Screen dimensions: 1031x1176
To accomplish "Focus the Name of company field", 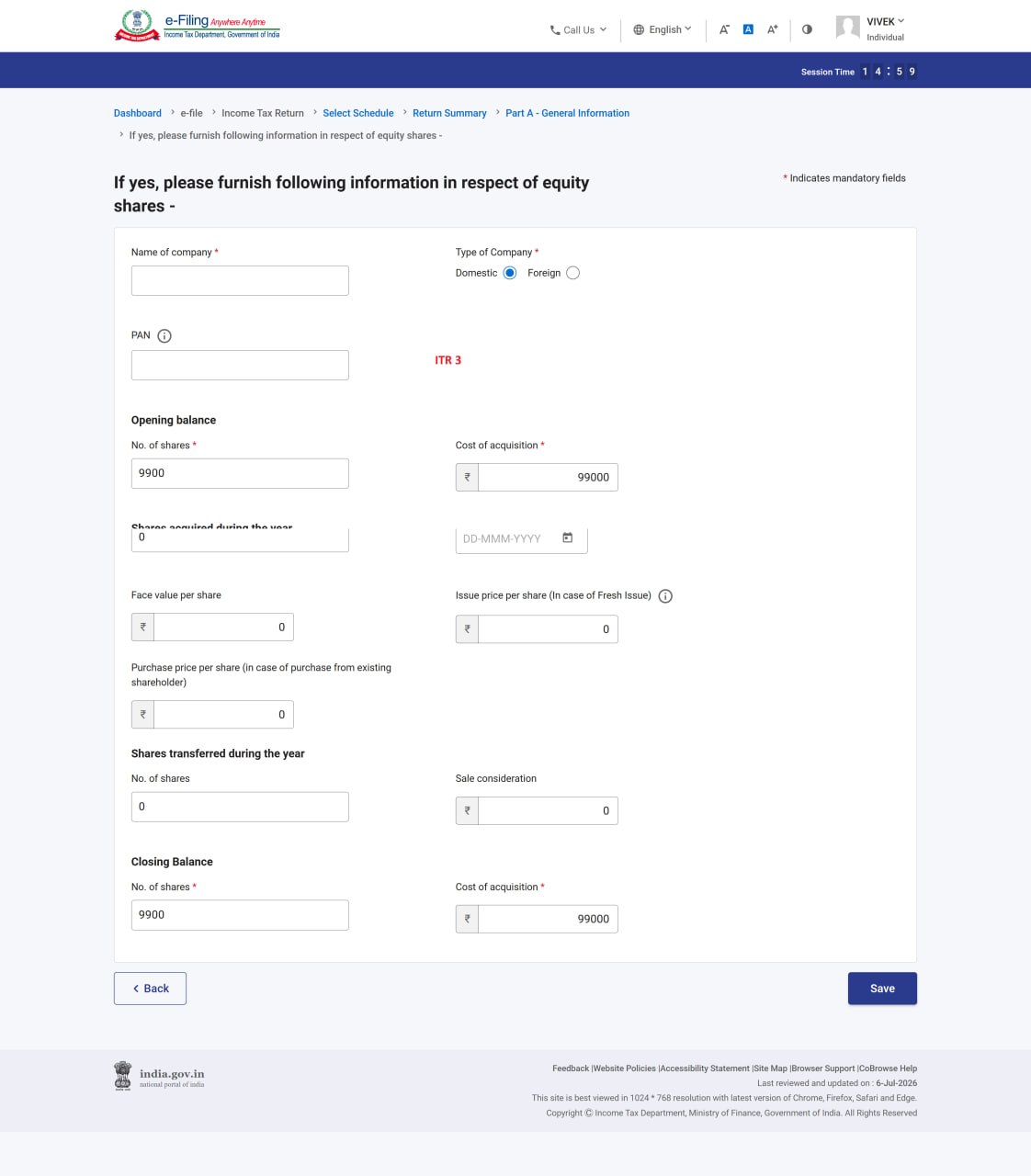I will pos(240,280).
